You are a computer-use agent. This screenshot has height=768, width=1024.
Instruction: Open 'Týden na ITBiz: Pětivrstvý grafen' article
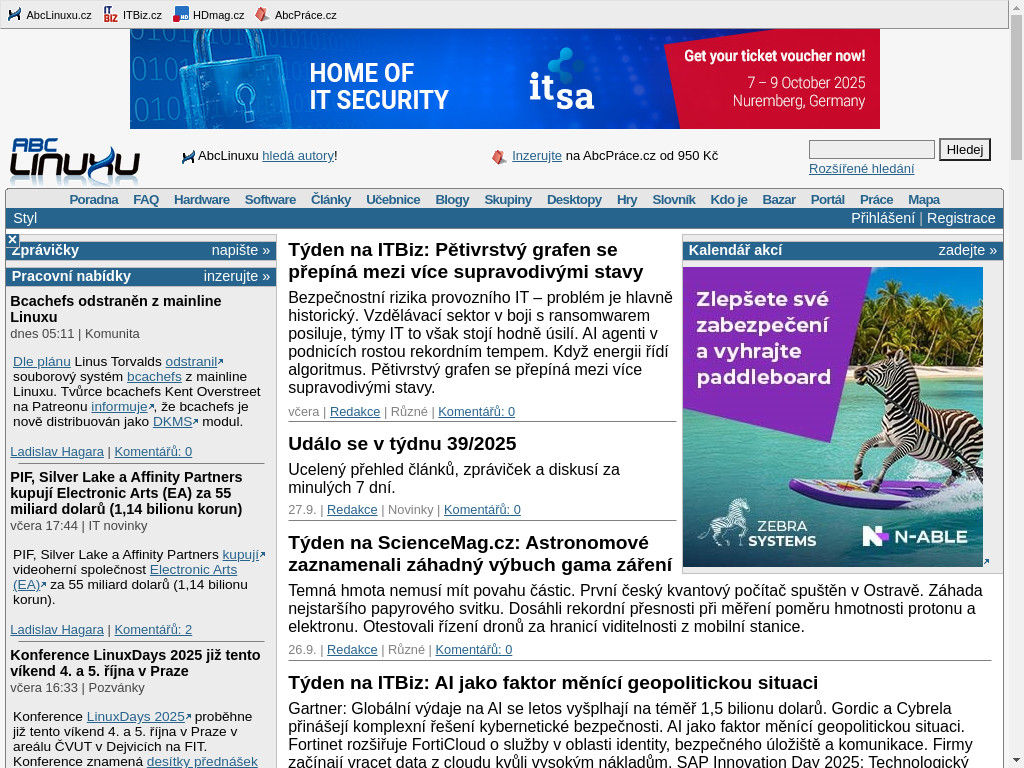[466, 260]
